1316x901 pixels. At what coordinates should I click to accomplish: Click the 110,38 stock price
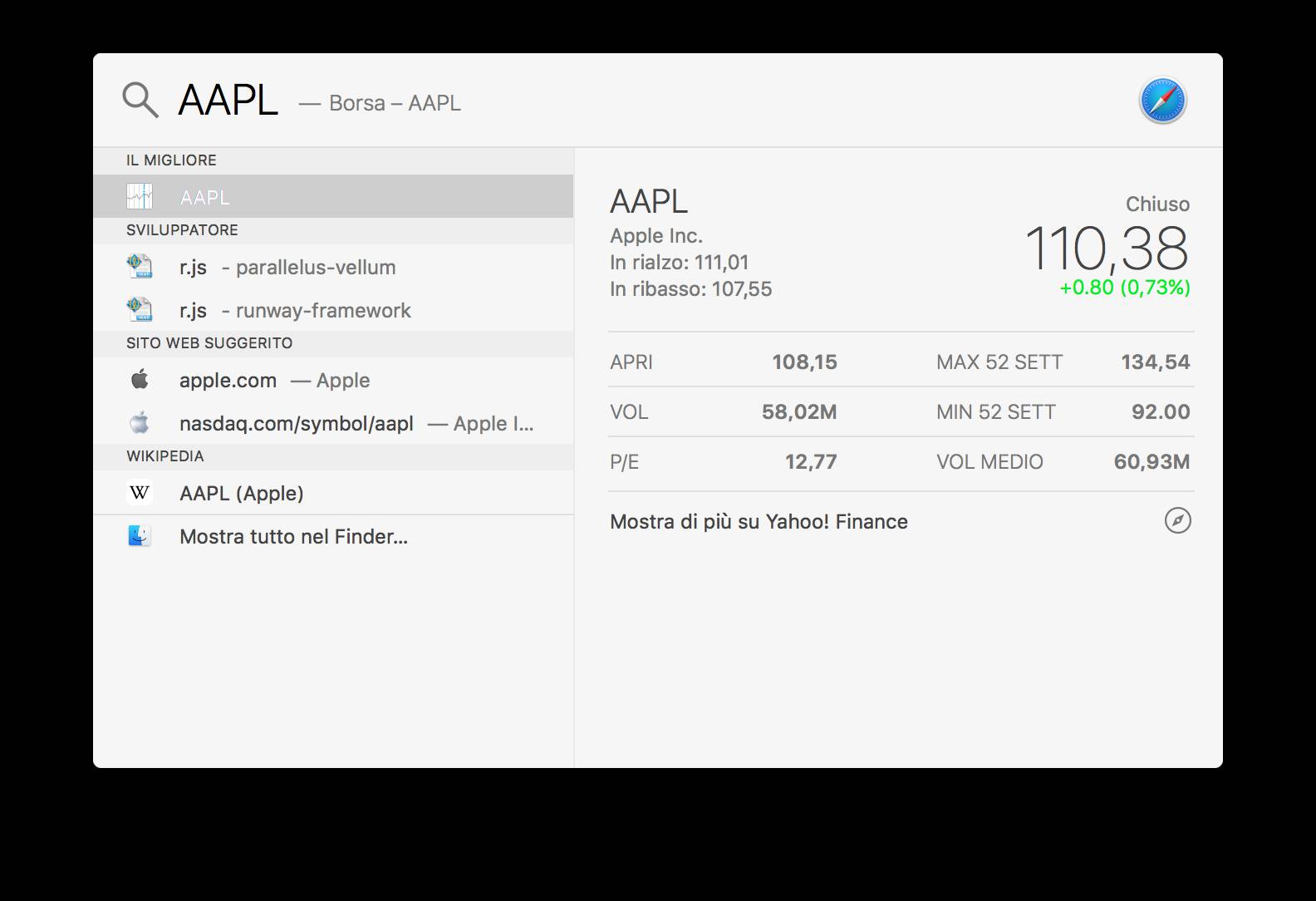coord(1107,248)
